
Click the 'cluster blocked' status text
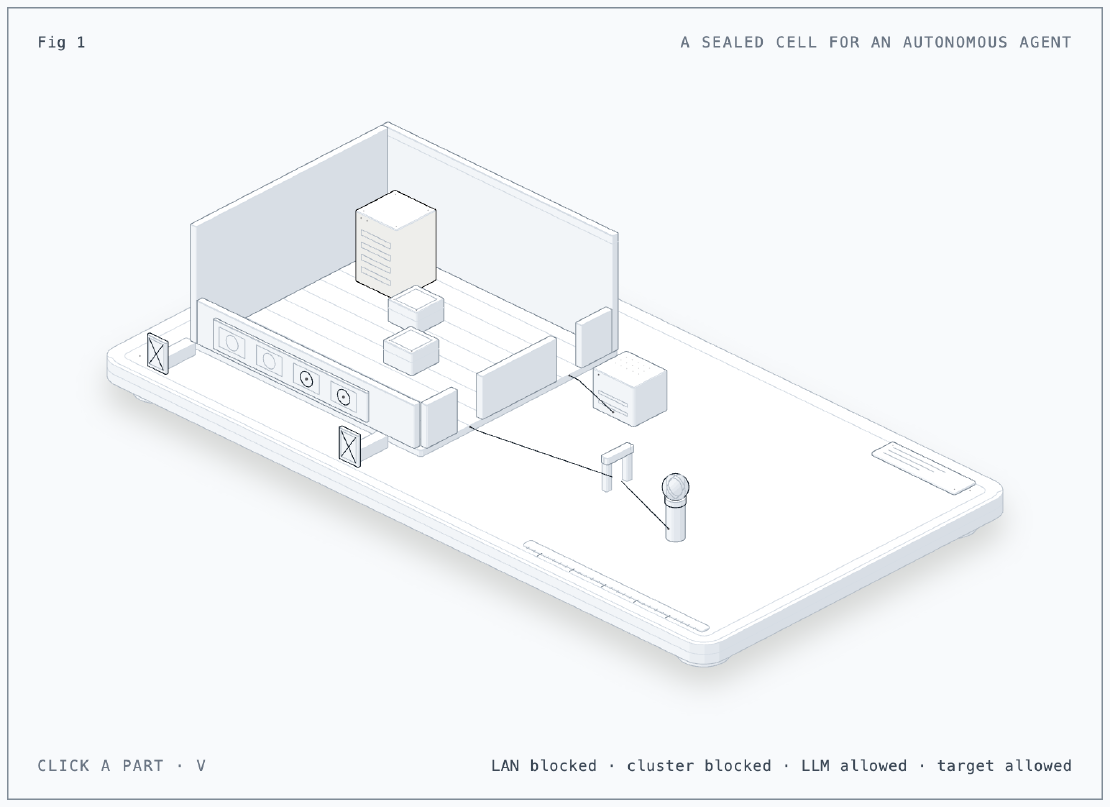tap(699, 766)
